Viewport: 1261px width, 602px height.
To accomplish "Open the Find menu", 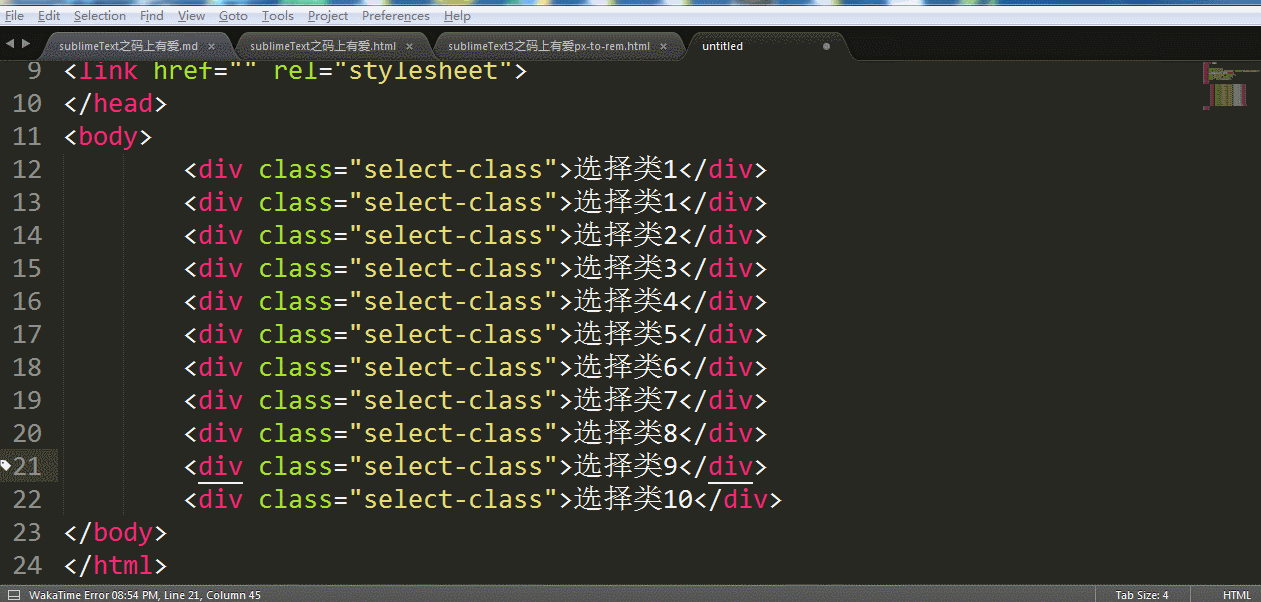I will click(x=152, y=16).
